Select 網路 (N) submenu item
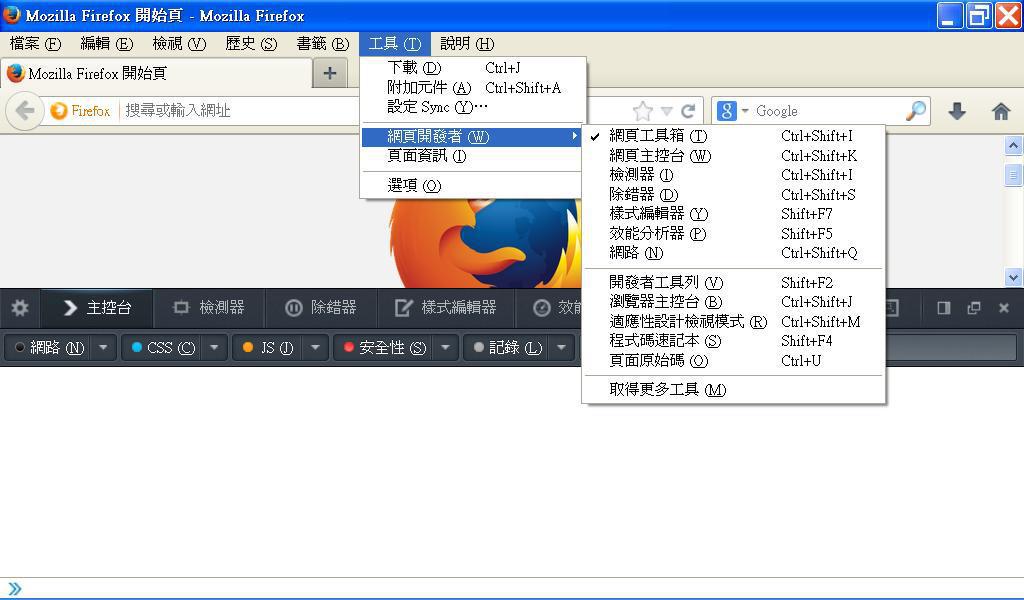 (733, 253)
